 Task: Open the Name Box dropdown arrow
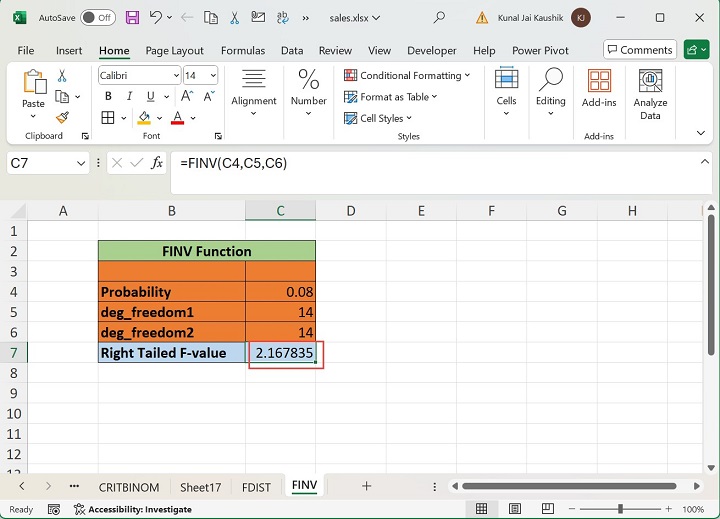pyautogui.click(x=82, y=163)
